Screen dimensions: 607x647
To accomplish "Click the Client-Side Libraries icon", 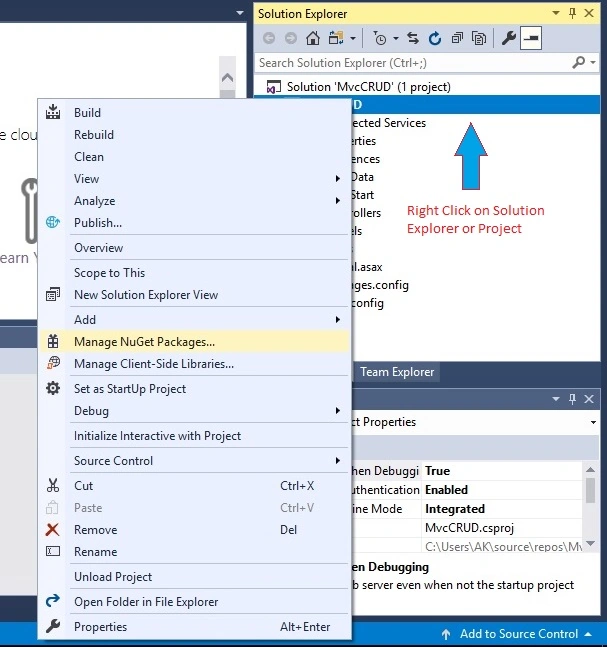I will click(53, 363).
